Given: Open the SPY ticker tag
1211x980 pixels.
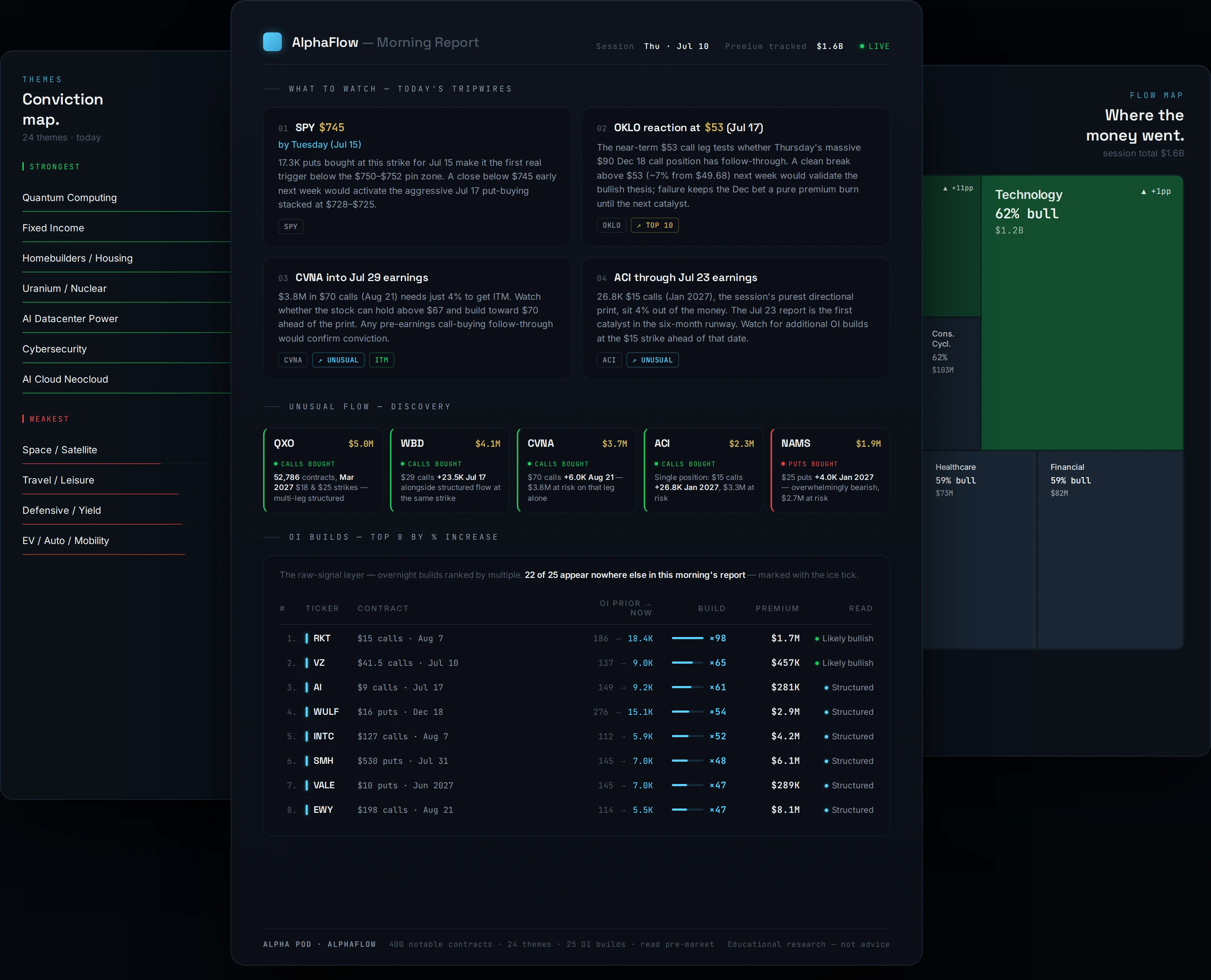Looking at the screenshot, I should pyautogui.click(x=290, y=226).
